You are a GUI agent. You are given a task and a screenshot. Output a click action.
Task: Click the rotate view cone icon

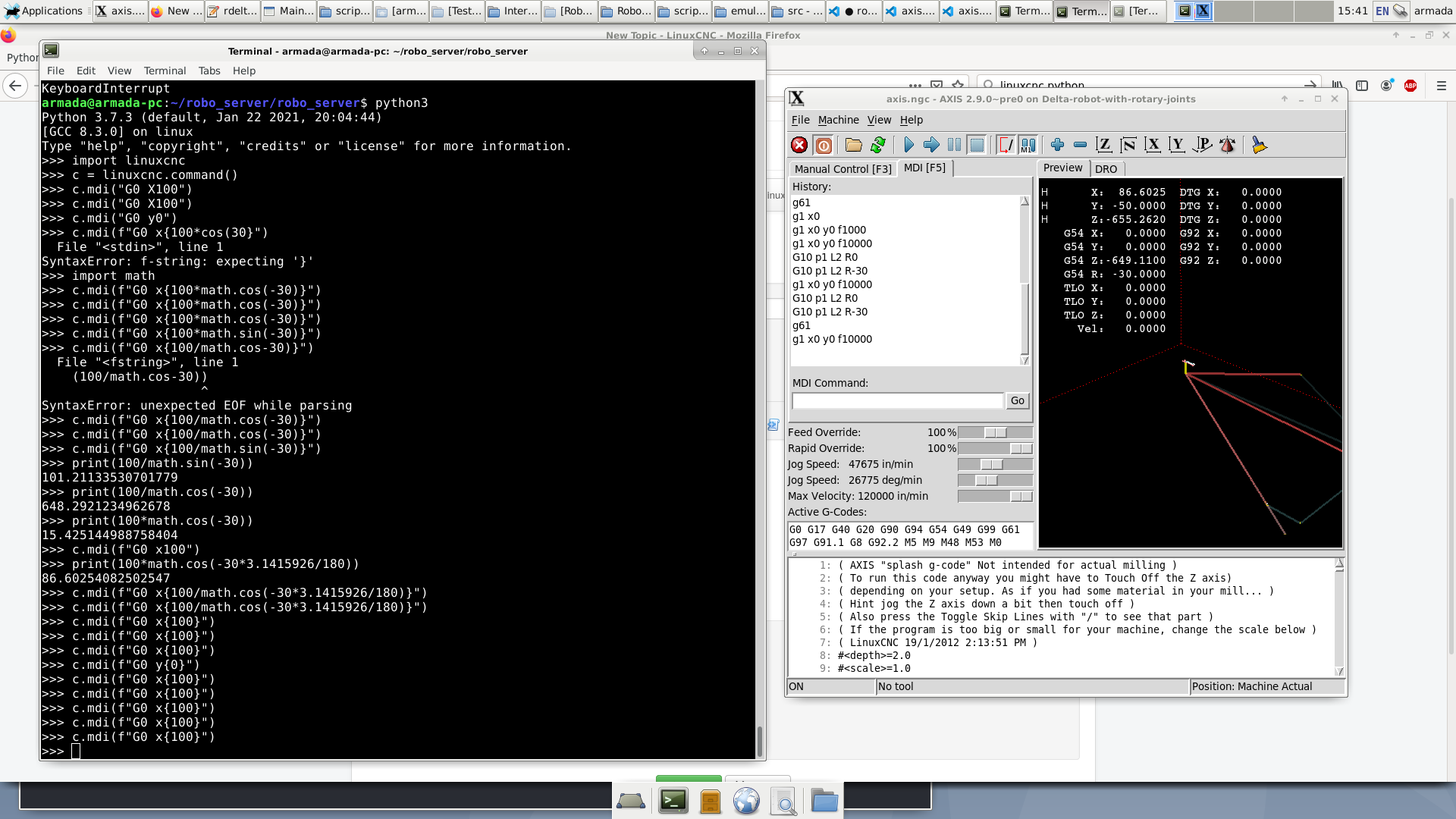tap(1227, 145)
